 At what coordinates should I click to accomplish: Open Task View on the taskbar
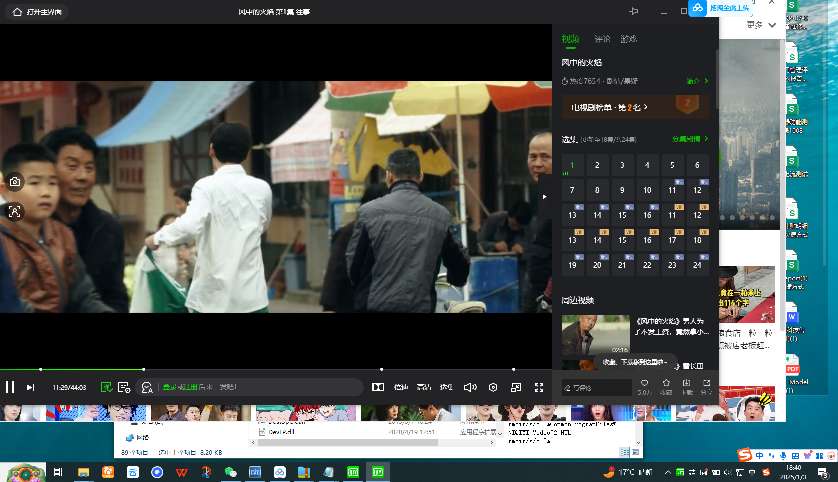58,472
